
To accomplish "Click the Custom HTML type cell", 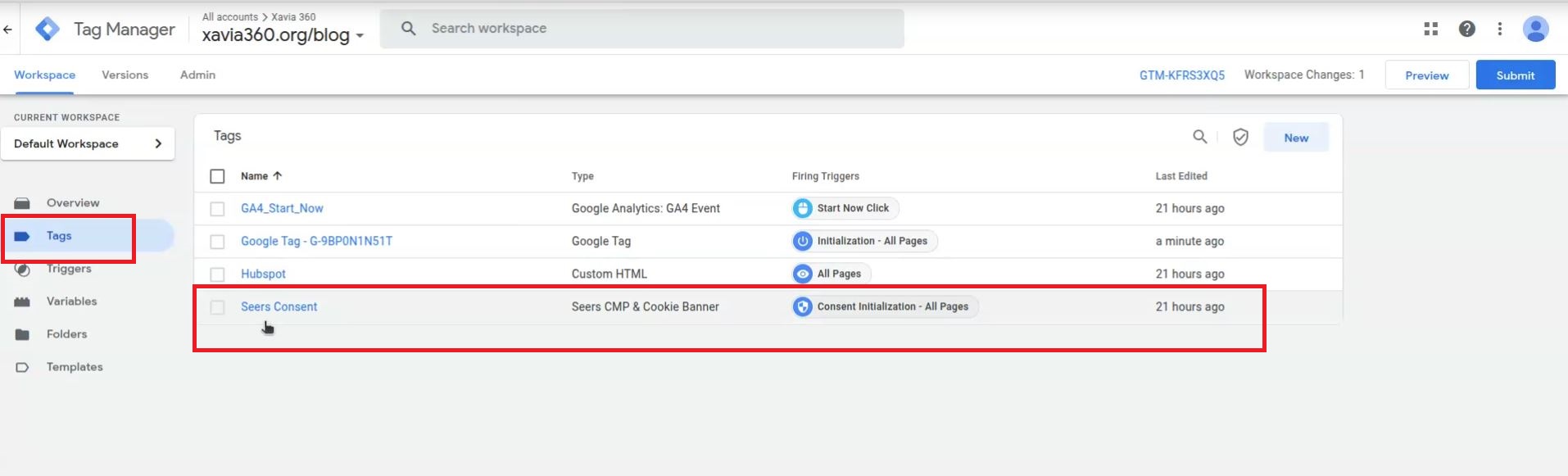I will pyautogui.click(x=610, y=274).
